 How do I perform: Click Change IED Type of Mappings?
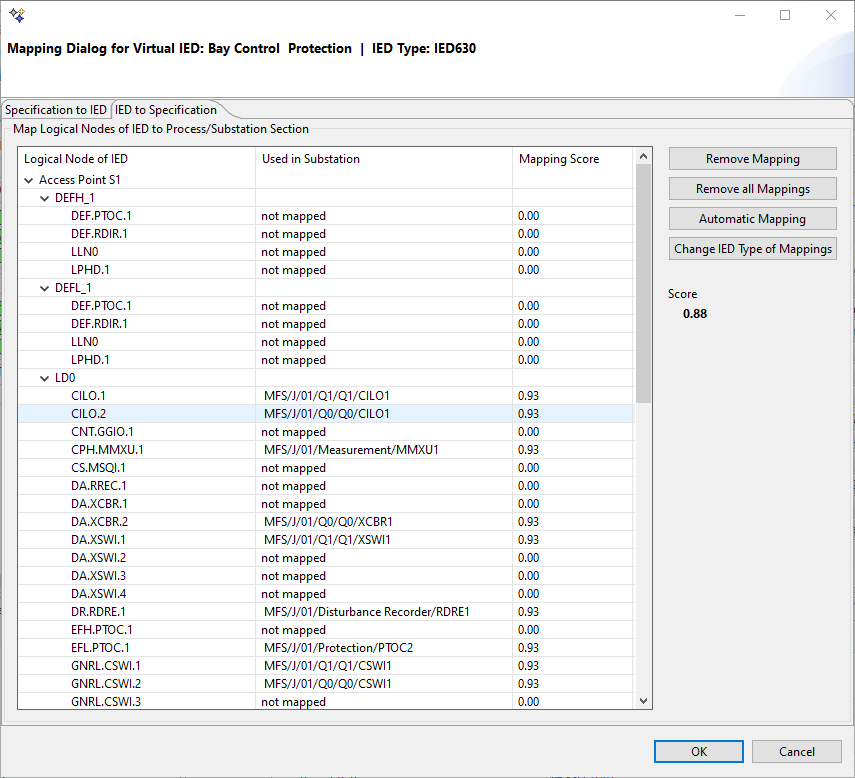[752, 249]
